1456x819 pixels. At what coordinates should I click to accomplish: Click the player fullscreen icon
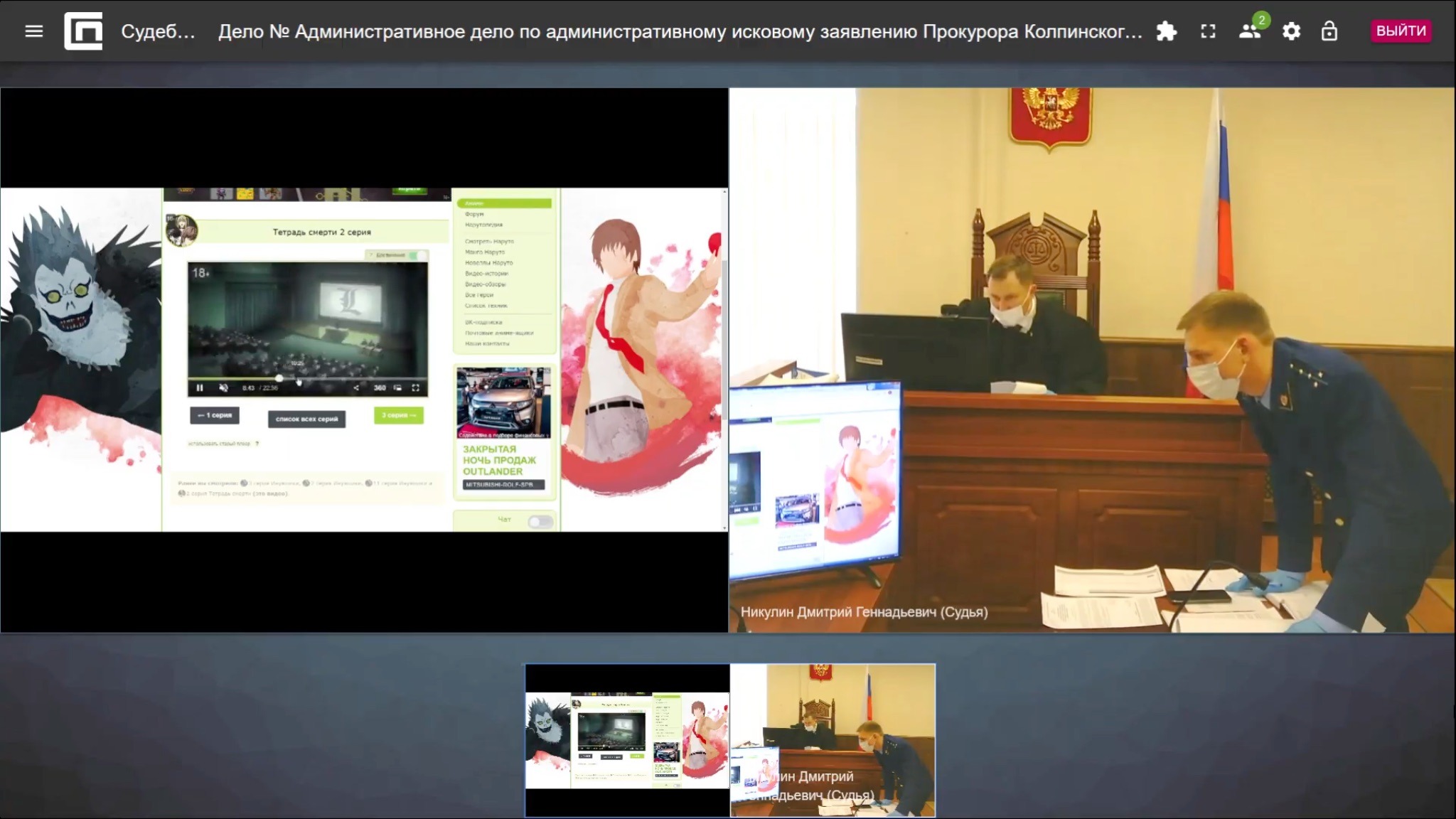point(415,387)
